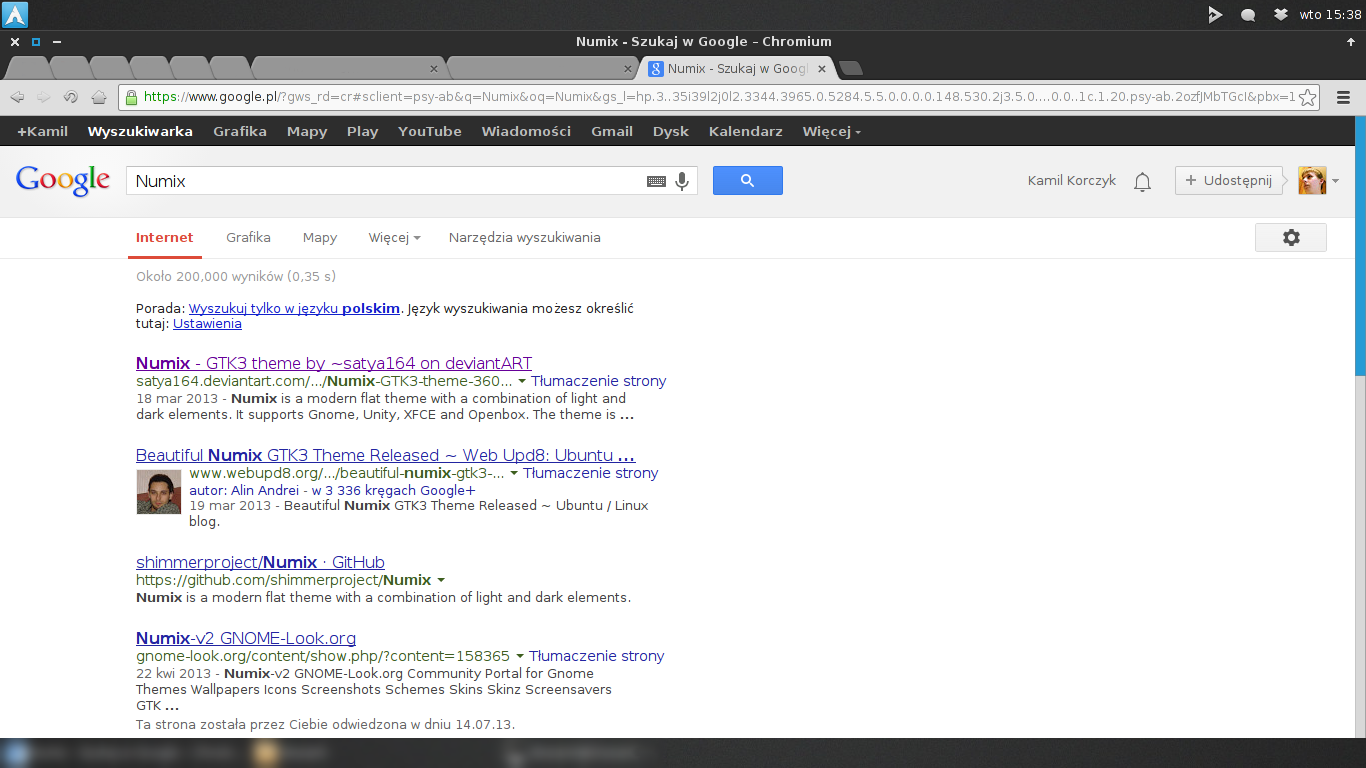Select the Numix - Szukaj w Google tab
Screen dimensions: 1366x768
click(x=738, y=69)
